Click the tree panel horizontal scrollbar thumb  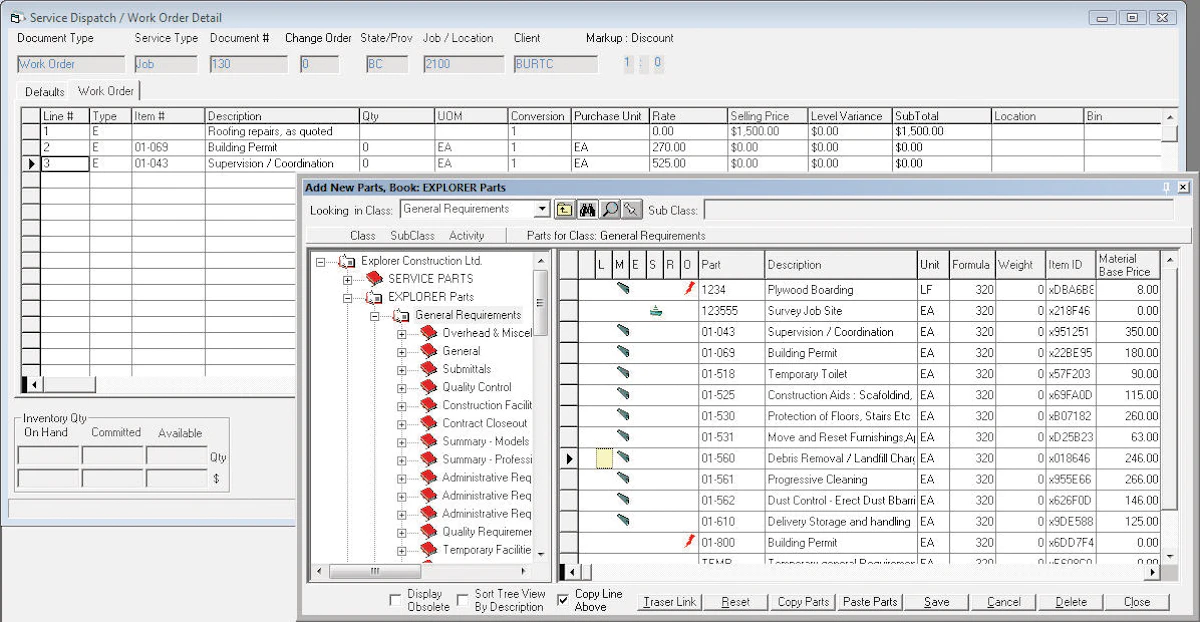[x=375, y=571]
